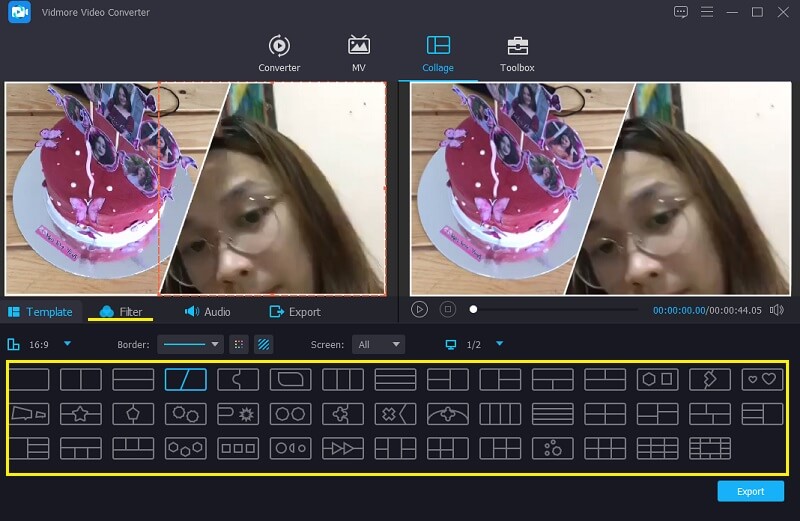Image resolution: width=800 pixels, height=521 pixels.
Task: Select the diagonal split collage template
Action: [185, 379]
